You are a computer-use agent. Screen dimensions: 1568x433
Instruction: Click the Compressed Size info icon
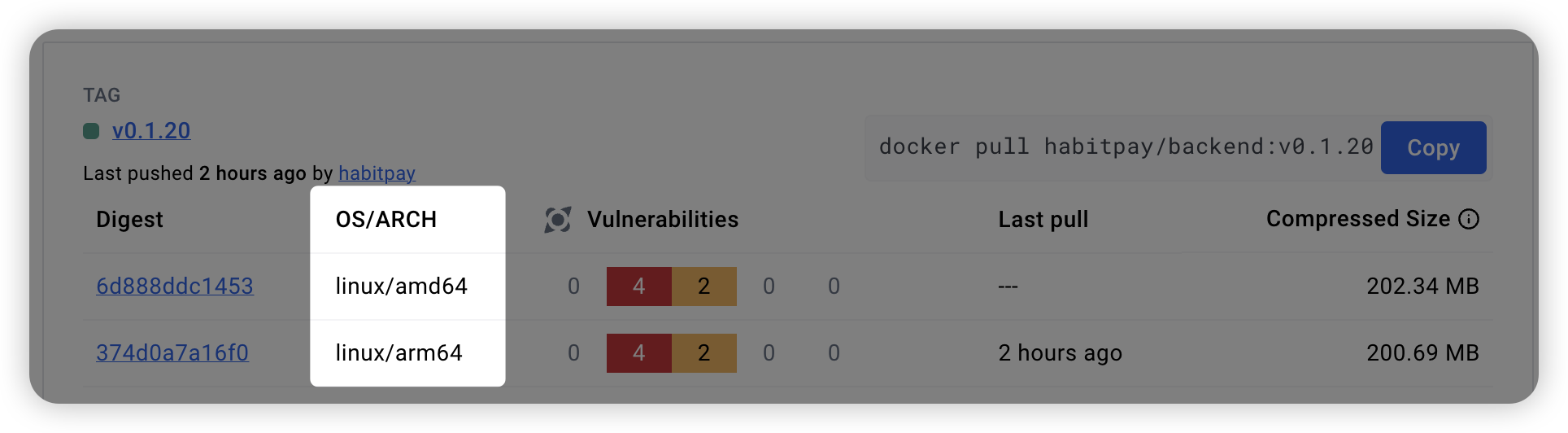tap(1469, 219)
